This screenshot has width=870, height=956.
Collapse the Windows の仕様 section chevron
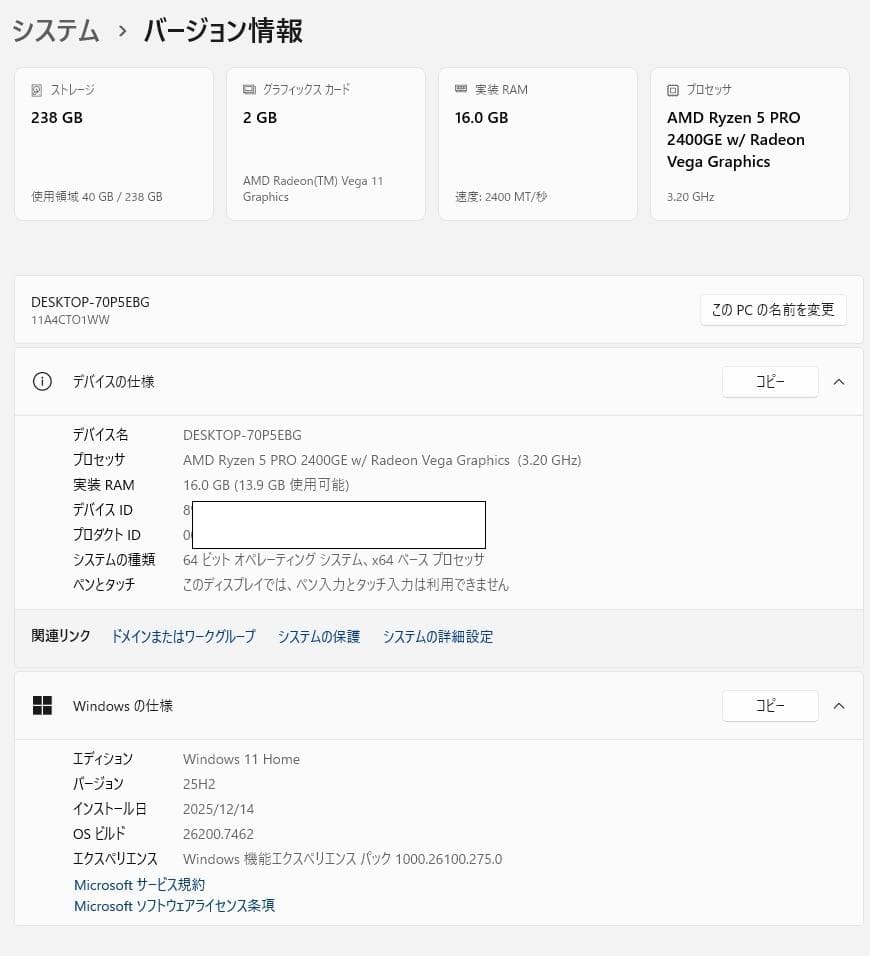(x=839, y=705)
